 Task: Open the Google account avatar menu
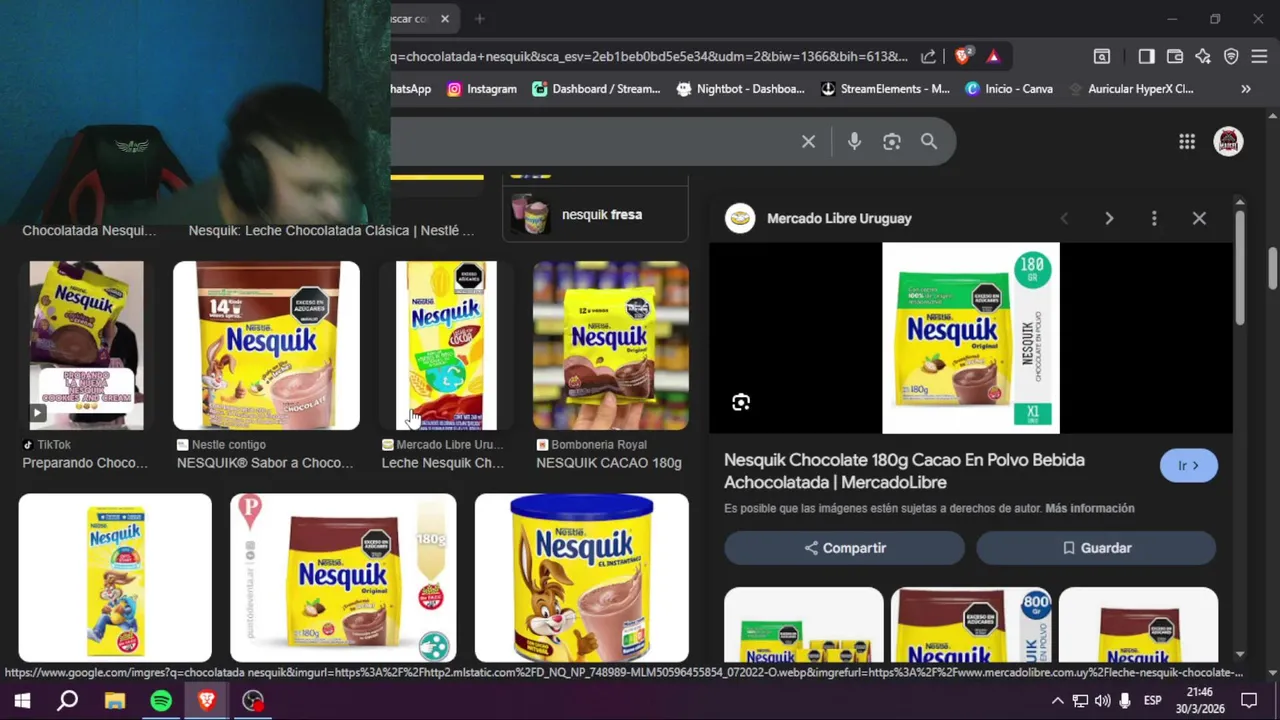tap(1228, 142)
